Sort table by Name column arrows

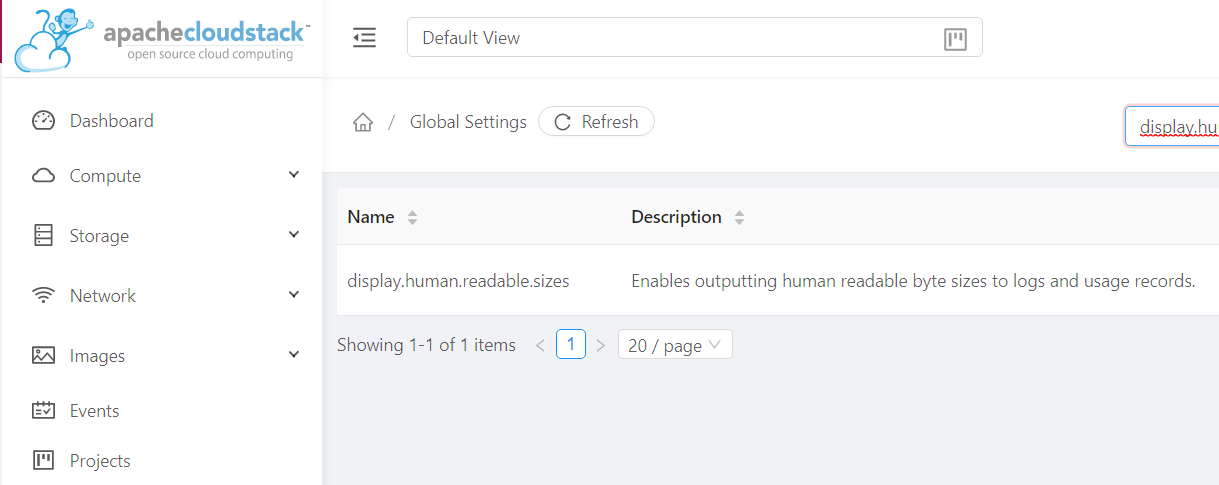tap(412, 217)
